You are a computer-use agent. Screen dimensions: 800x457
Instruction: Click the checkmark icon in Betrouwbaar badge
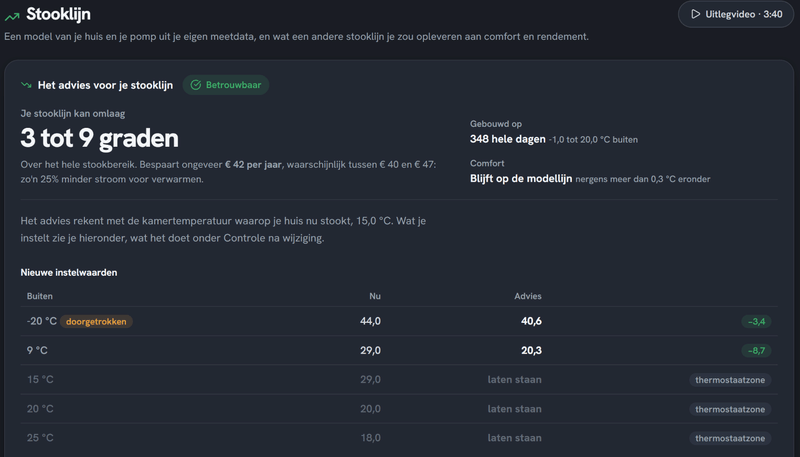(195, 85)
